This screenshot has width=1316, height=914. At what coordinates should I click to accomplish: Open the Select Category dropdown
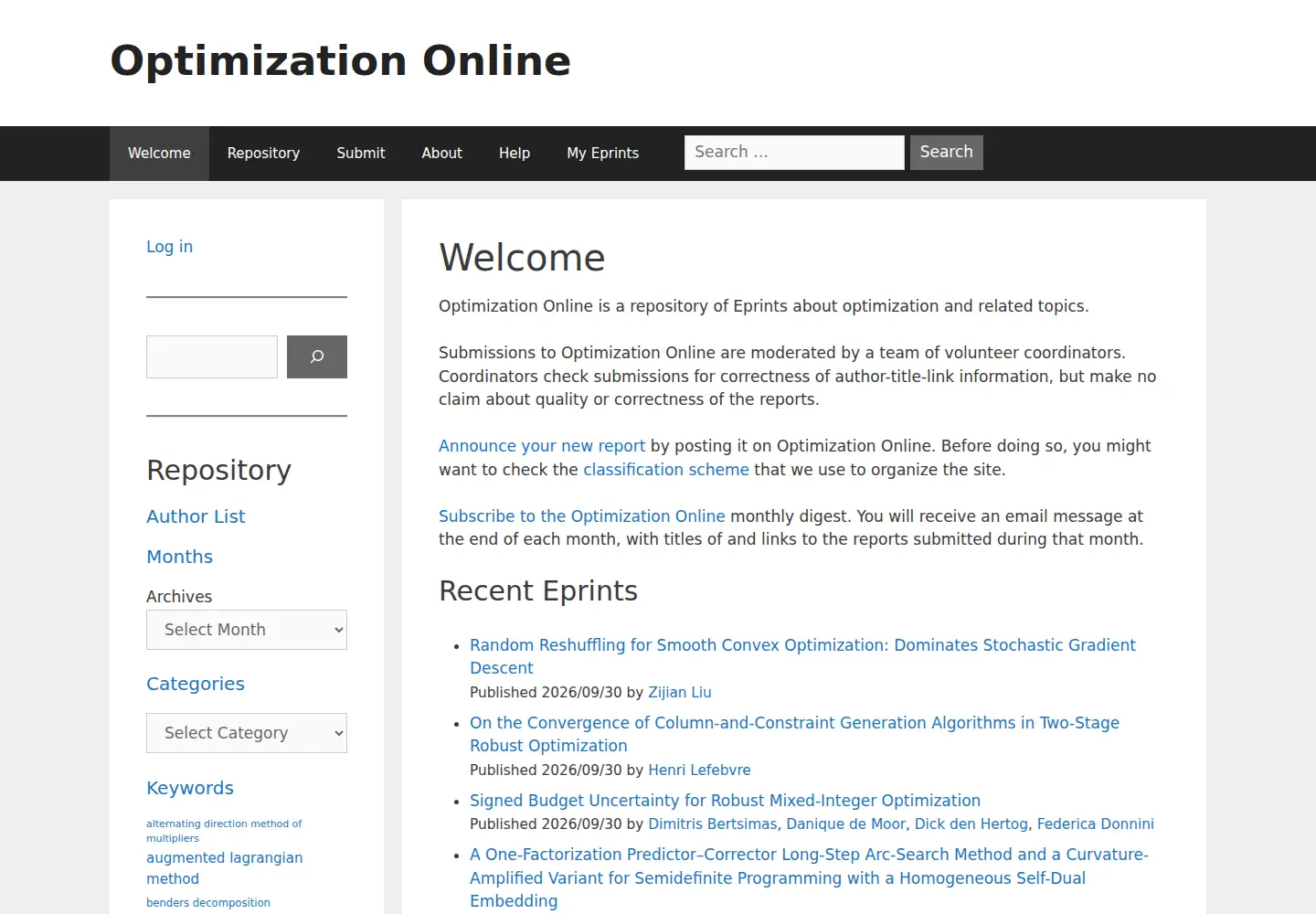point(247,733)
